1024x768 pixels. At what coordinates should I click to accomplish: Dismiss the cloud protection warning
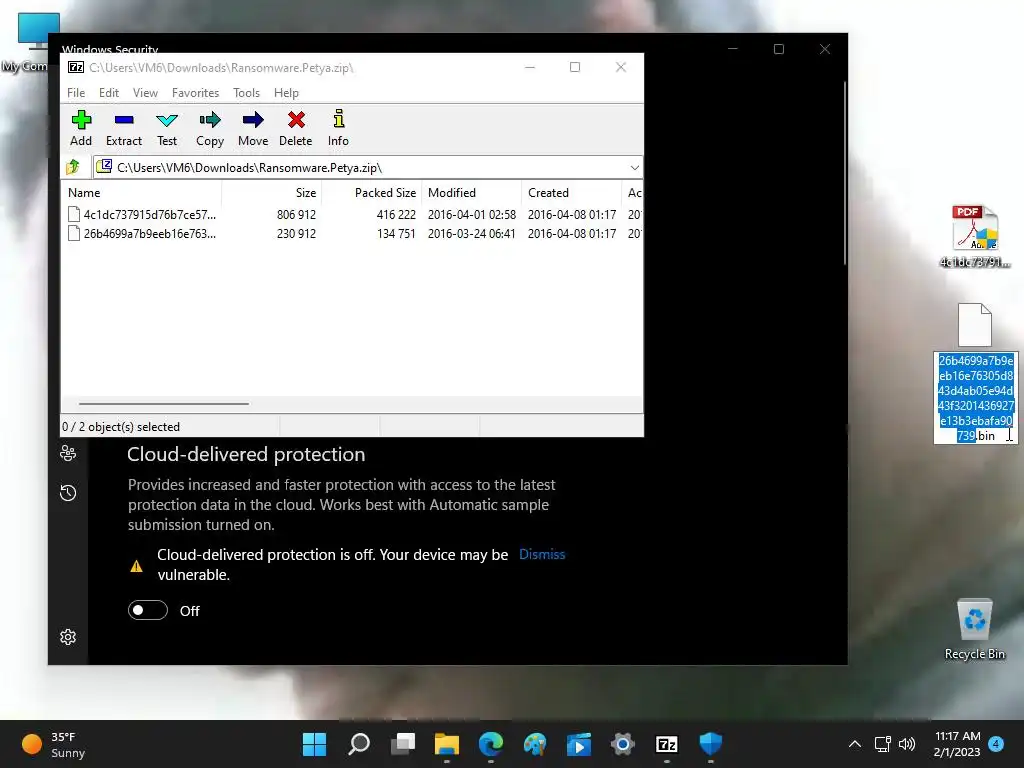(542, 554)
